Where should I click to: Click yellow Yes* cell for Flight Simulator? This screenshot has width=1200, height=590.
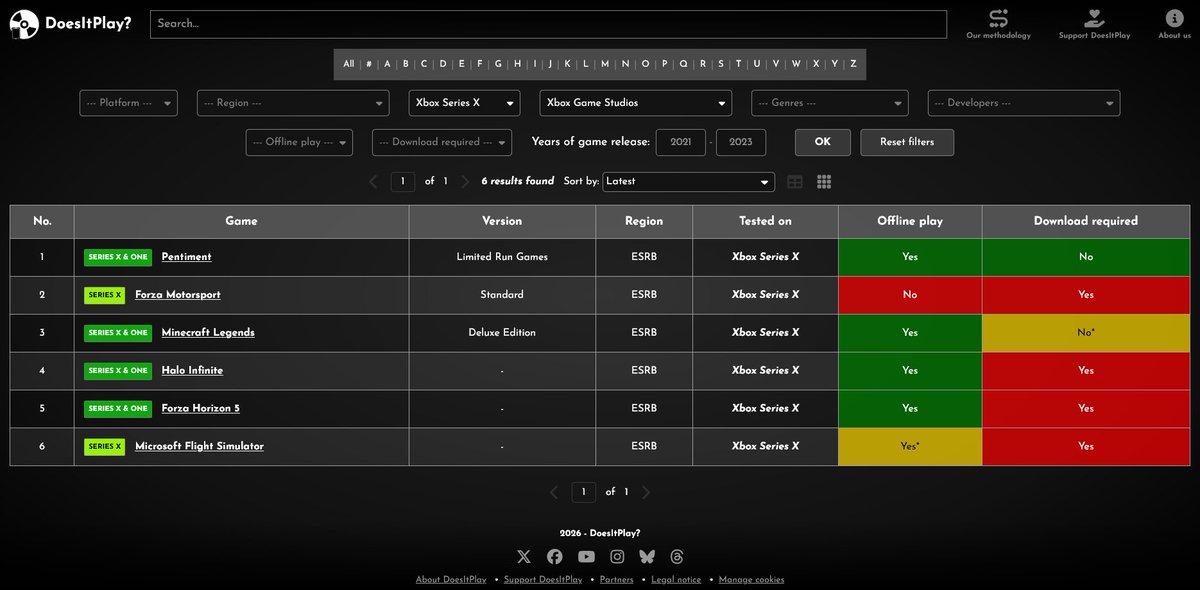tap(910, 447)
